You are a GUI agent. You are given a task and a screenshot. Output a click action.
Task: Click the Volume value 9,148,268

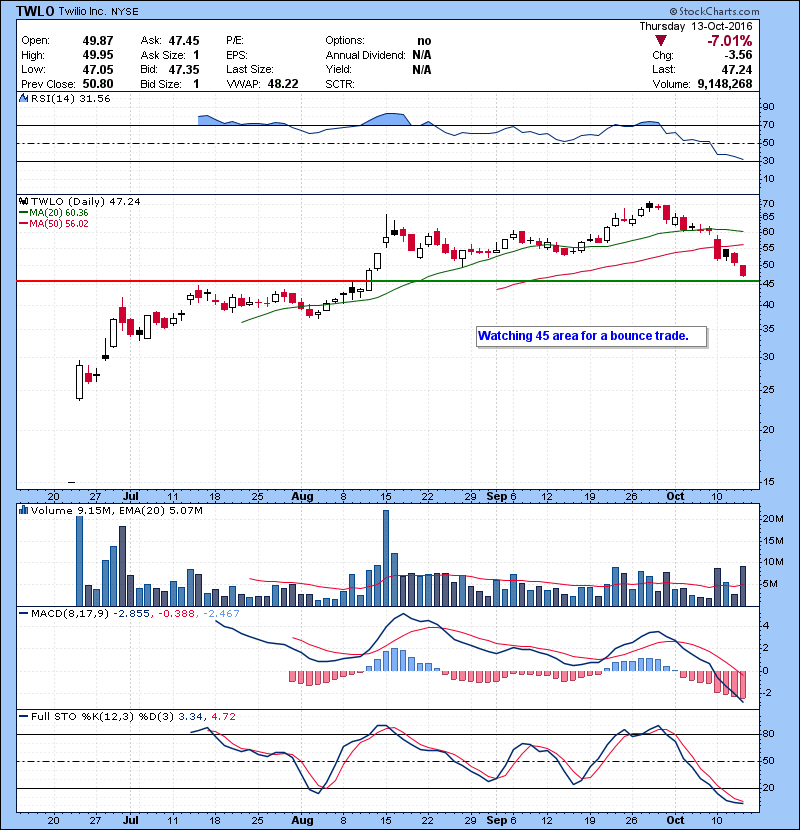[x=725, y=84]
